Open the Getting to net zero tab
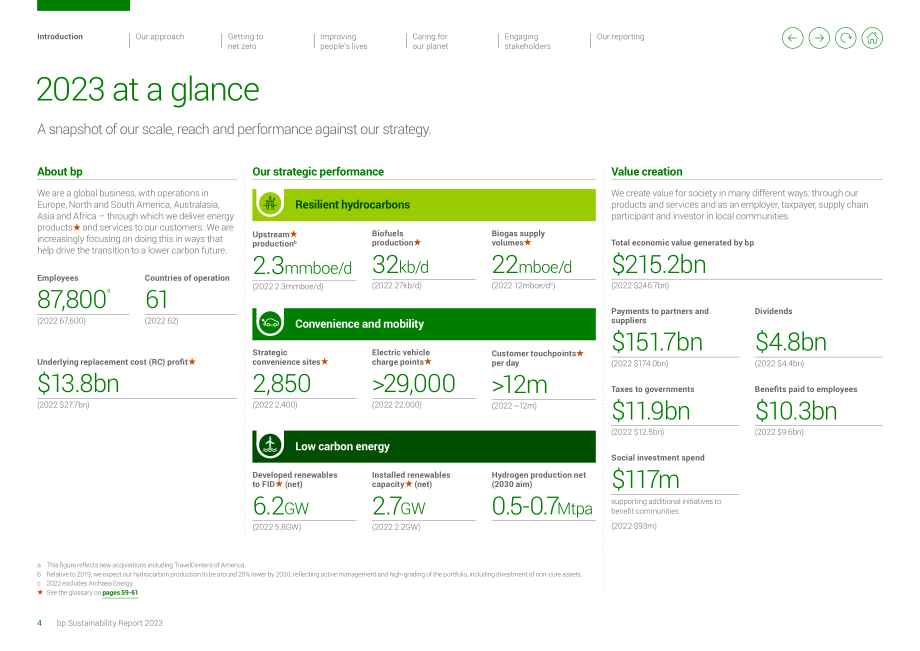The image size is (920, 651). pyautogui.click(x=245, y=41)
